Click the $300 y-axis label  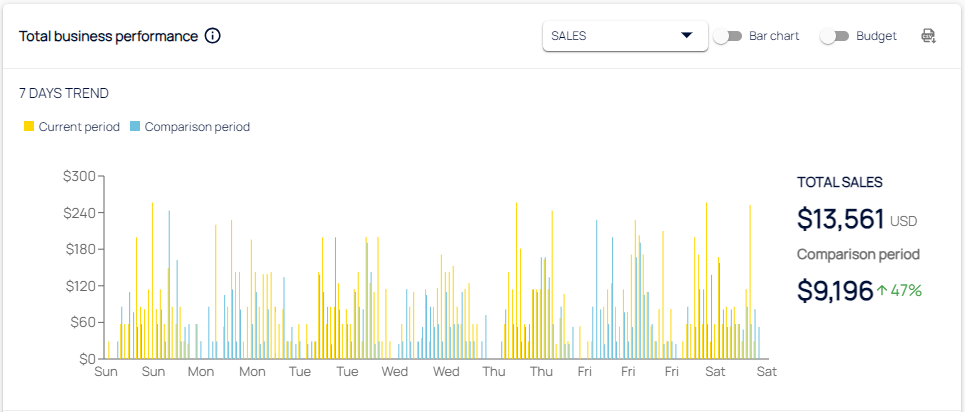pos(79,176)
